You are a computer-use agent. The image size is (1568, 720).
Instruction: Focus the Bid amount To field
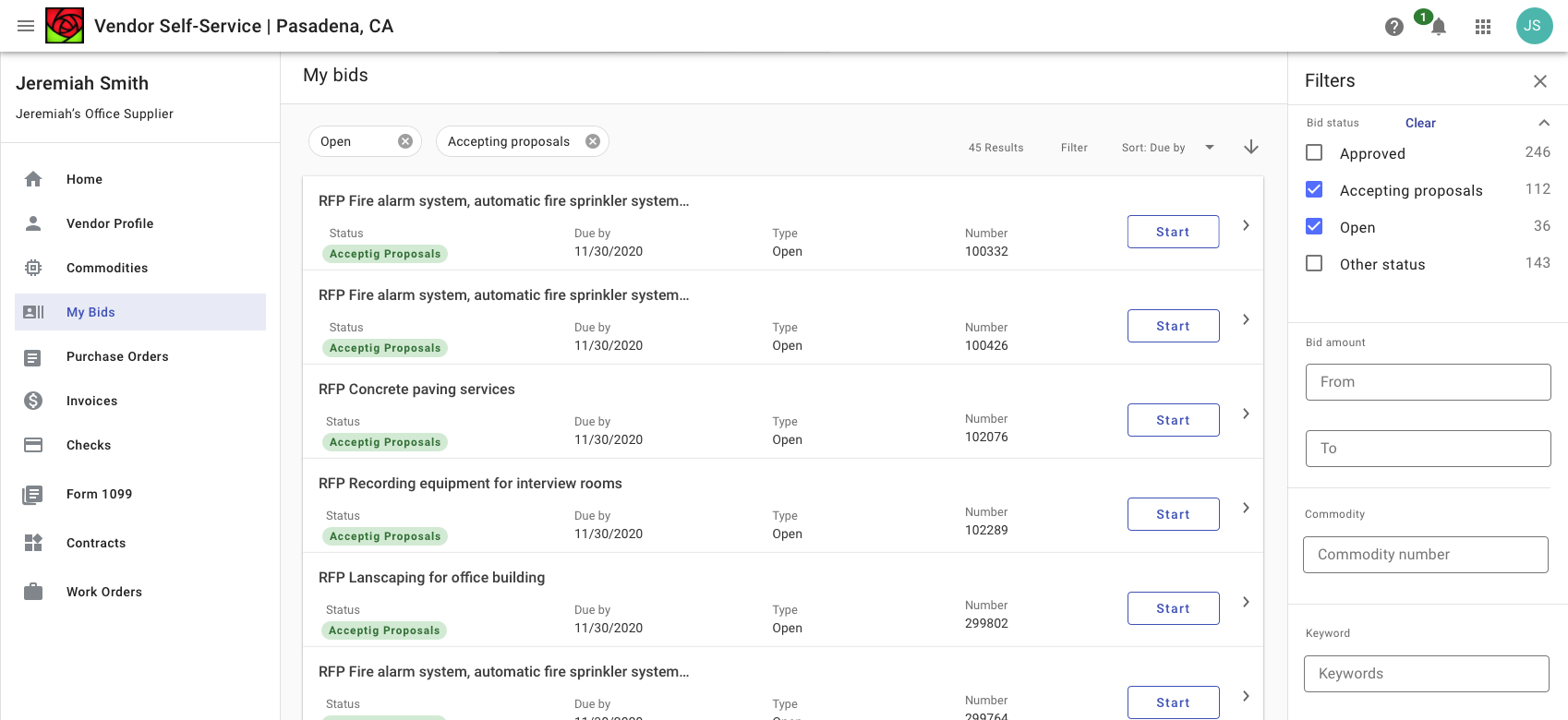[x=1428, y=449]
